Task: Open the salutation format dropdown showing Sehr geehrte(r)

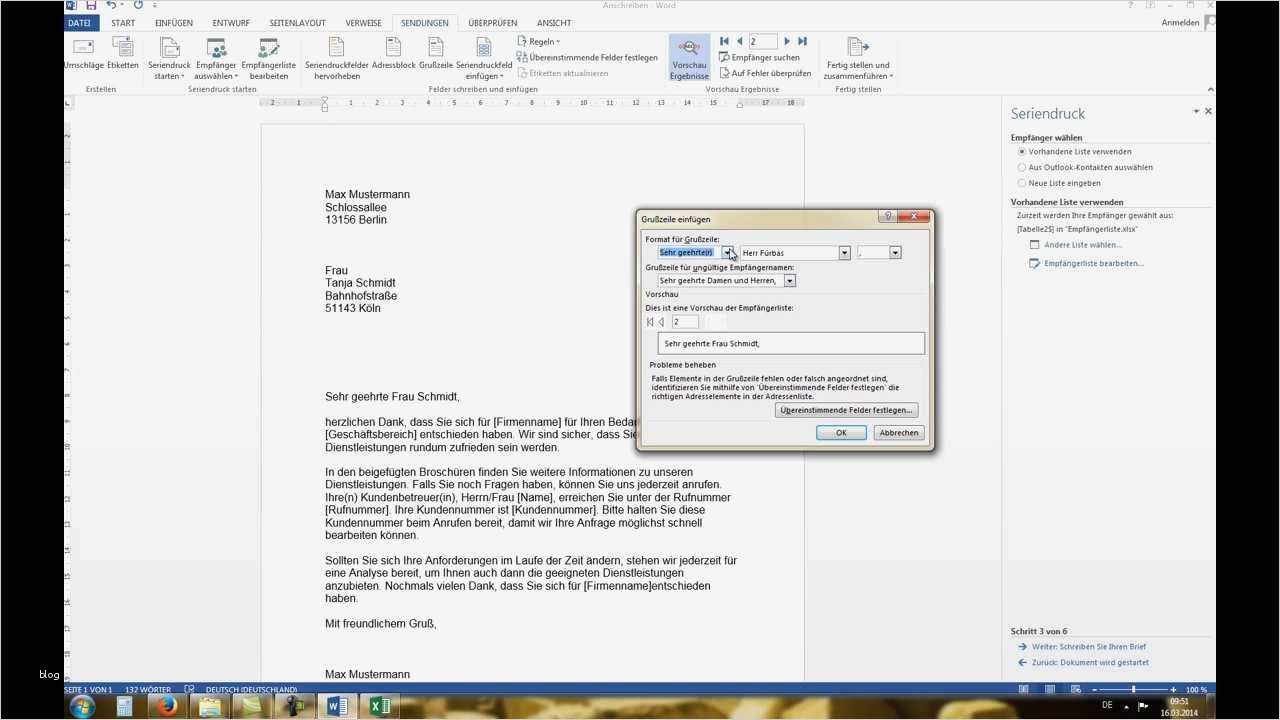Action: [729, 252]
